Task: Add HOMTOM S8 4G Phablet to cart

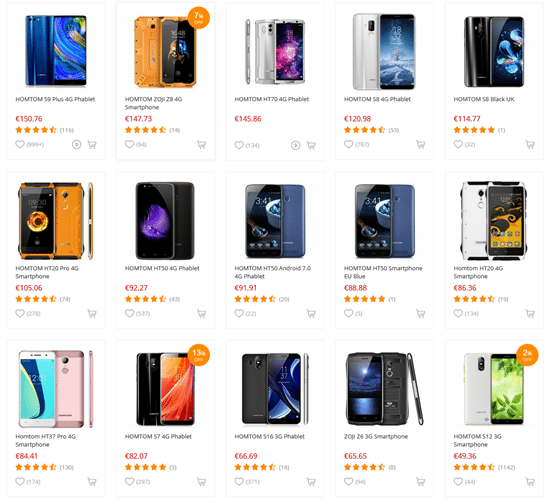Action: (421, 144)
